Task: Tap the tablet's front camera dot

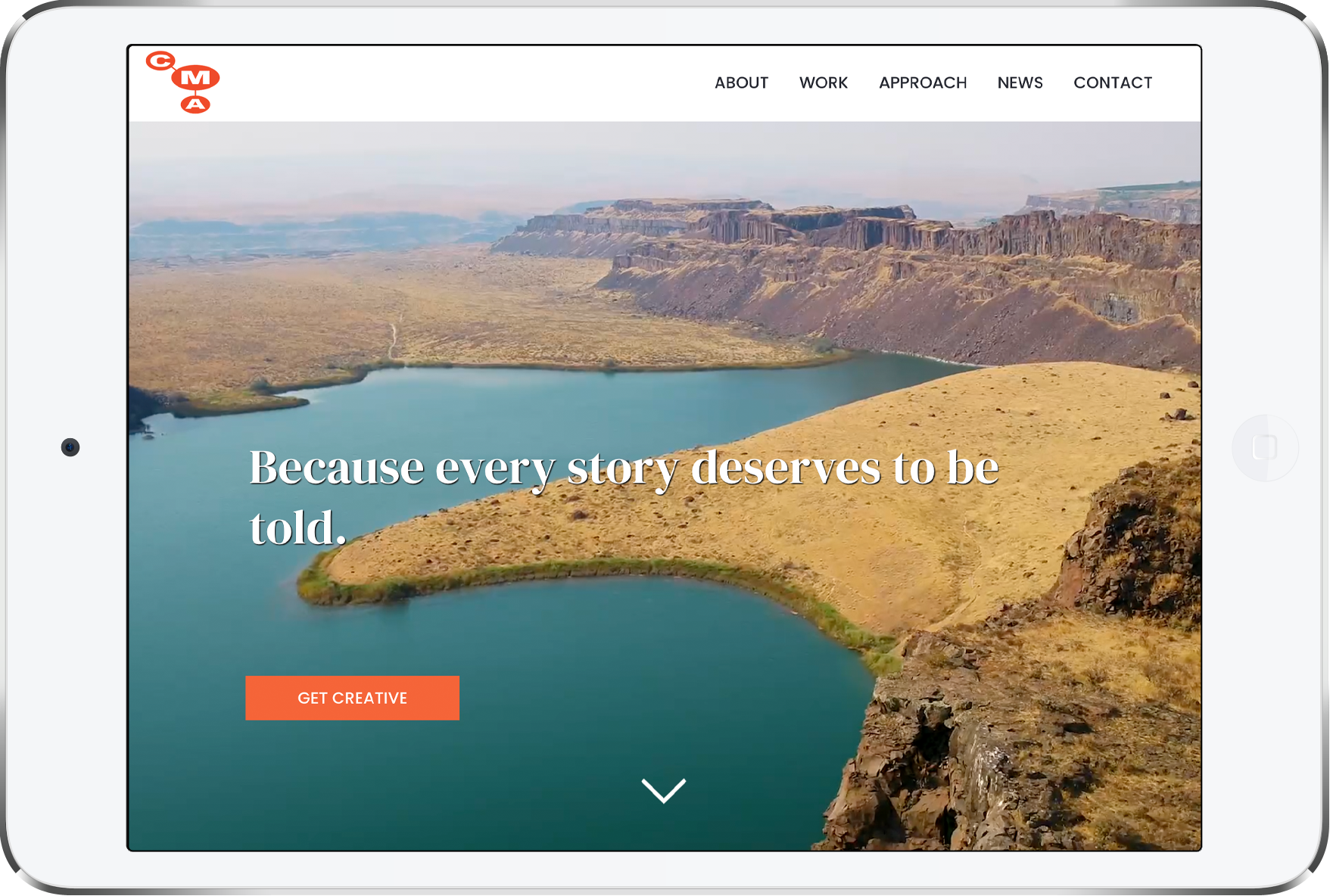Action: [x=70, y=447]
